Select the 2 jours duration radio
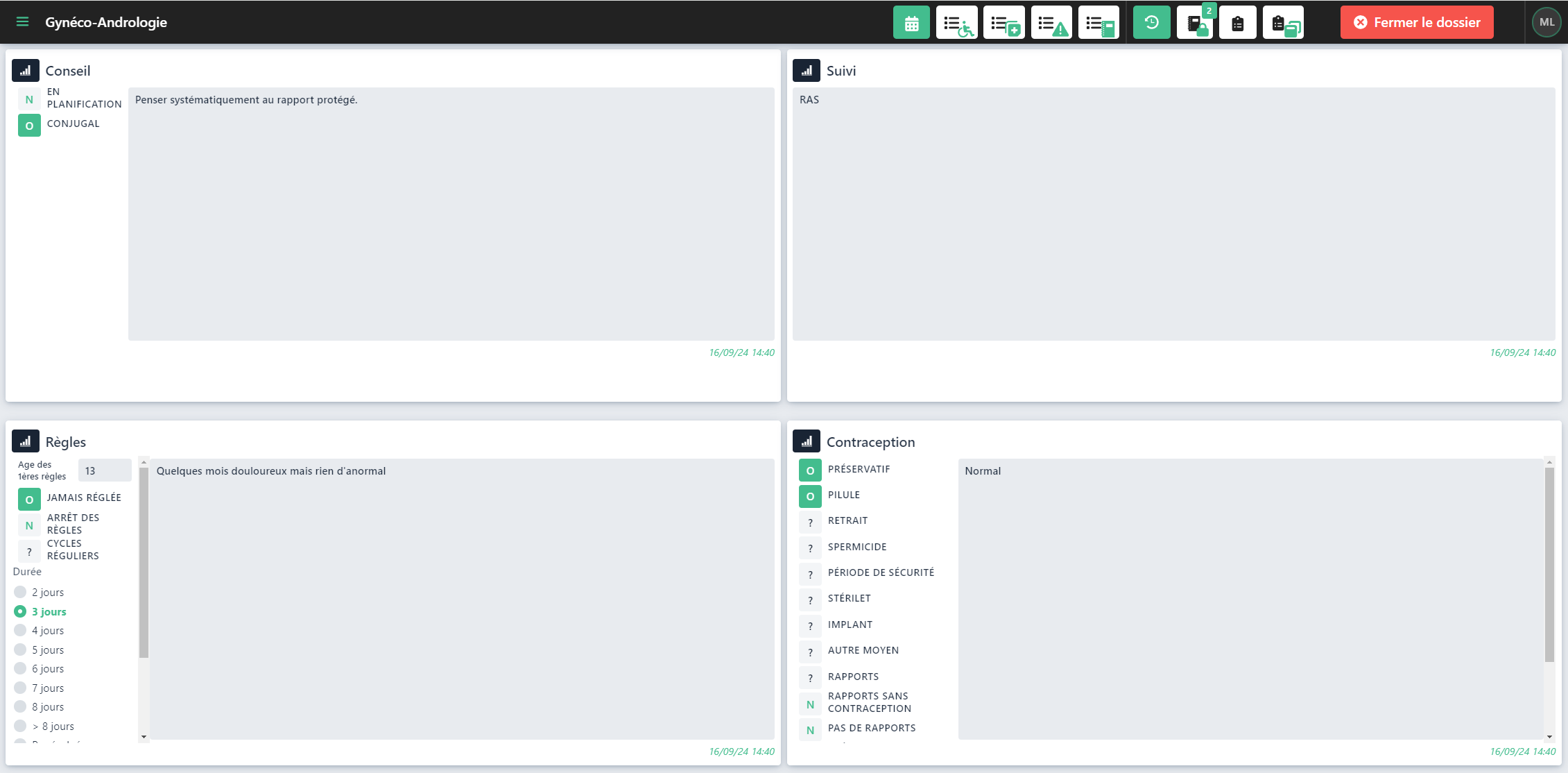Viewport: 1568px width, 773px height. [x=20, y=592]
